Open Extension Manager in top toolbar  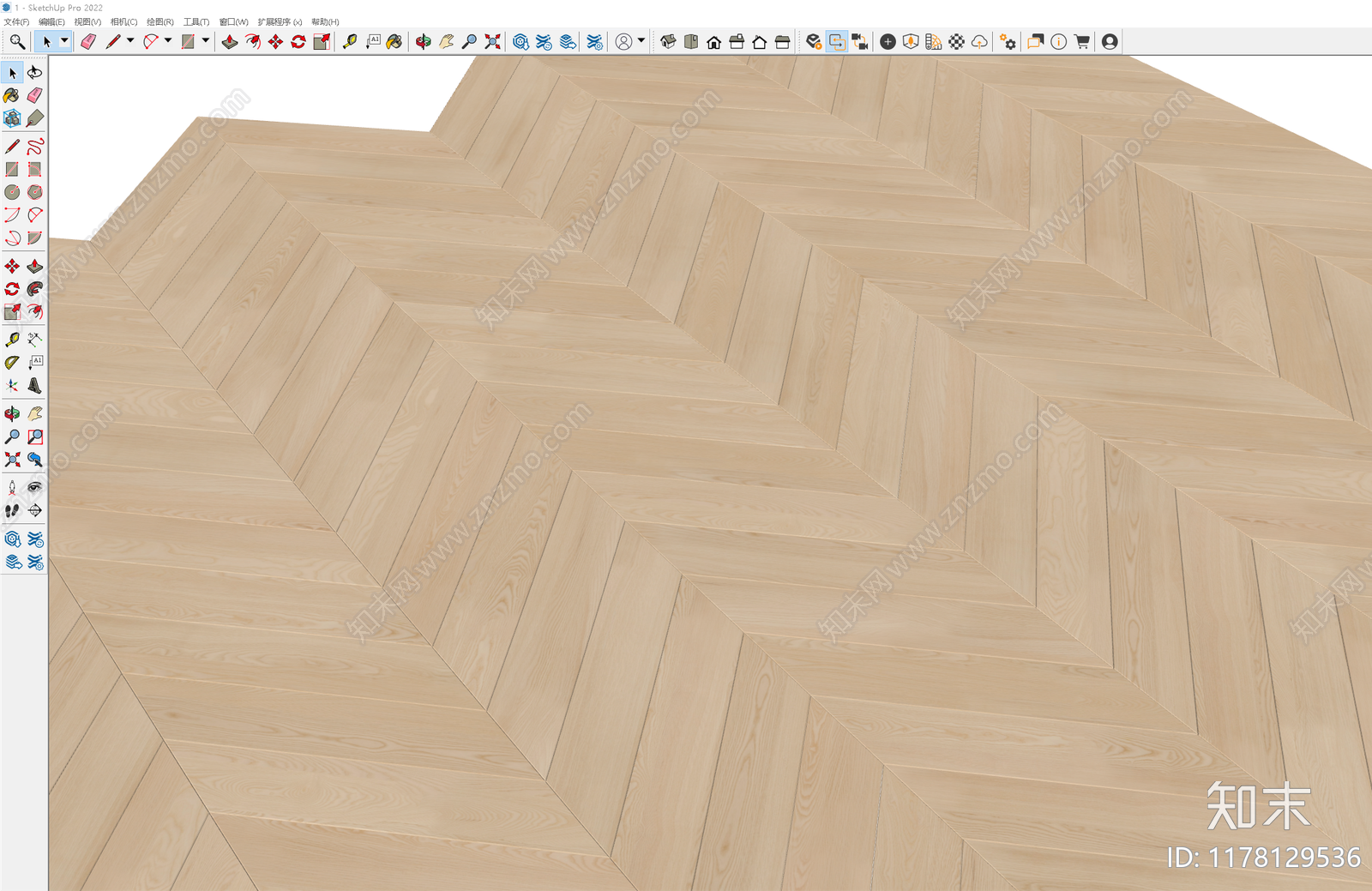pyautogui.click(x=595, y=41)
